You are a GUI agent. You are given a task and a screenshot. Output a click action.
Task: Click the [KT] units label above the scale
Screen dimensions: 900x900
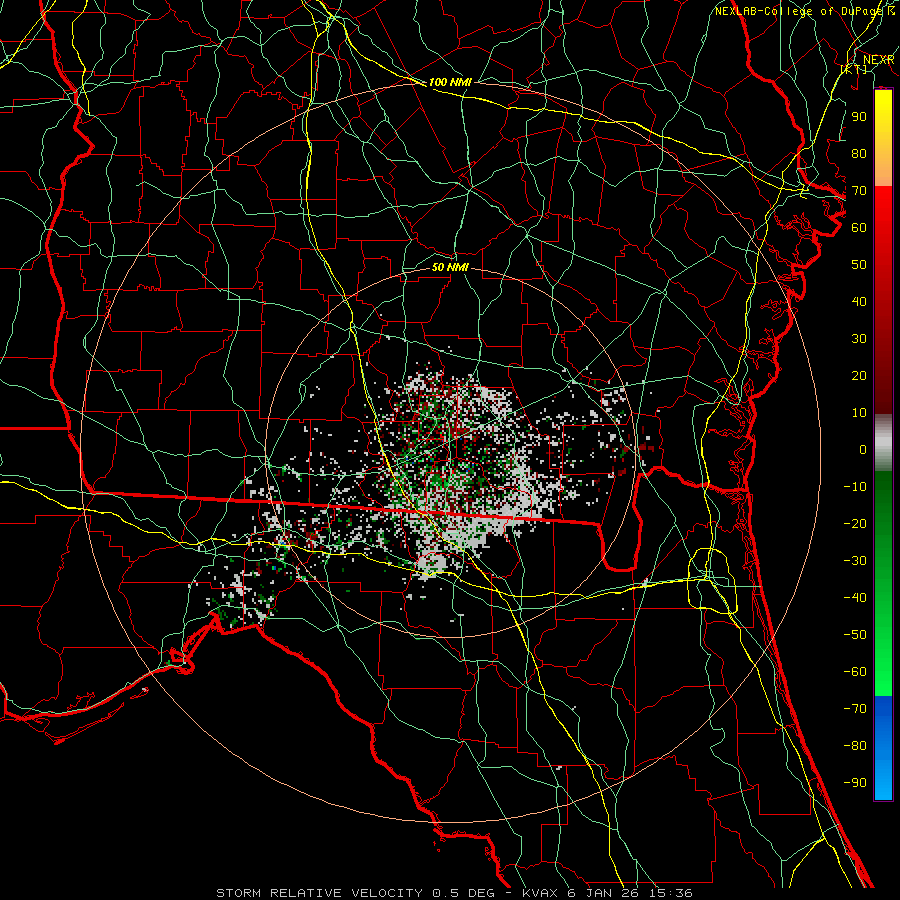854,69
